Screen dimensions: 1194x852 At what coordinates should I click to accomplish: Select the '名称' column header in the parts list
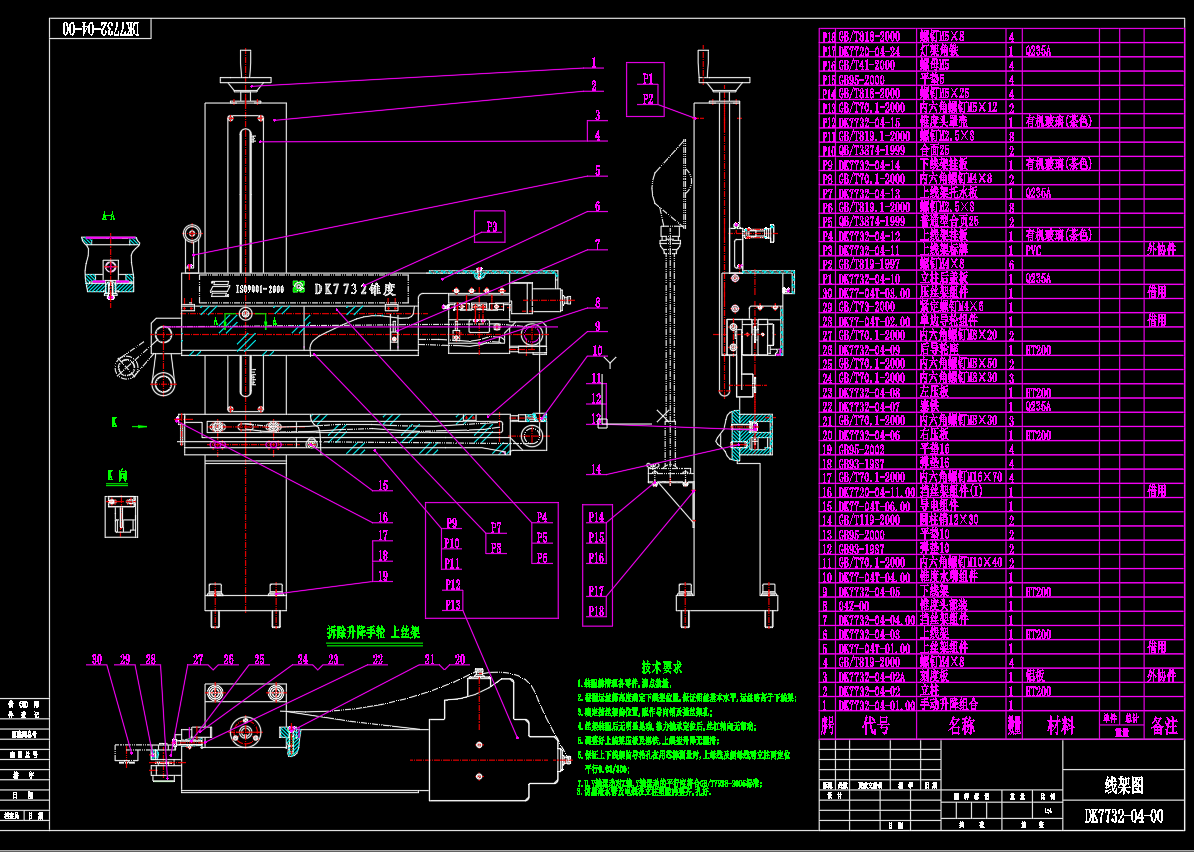click(961, 726)
